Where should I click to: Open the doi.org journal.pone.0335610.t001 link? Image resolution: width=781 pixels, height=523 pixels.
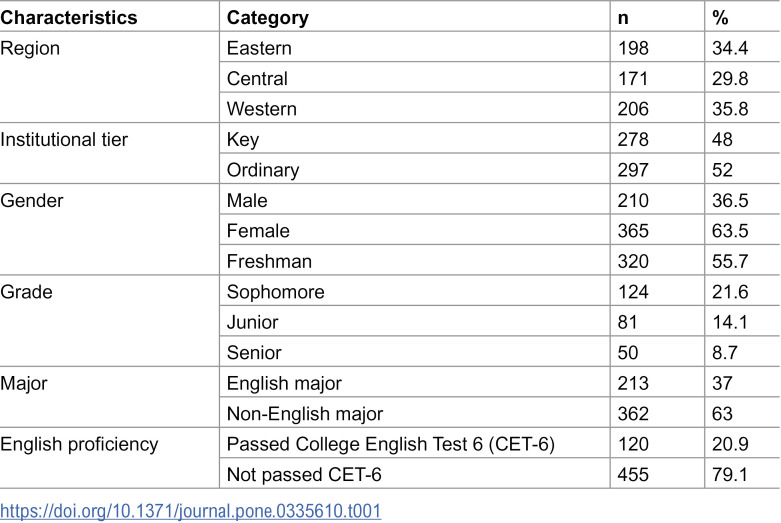[190, 511]
